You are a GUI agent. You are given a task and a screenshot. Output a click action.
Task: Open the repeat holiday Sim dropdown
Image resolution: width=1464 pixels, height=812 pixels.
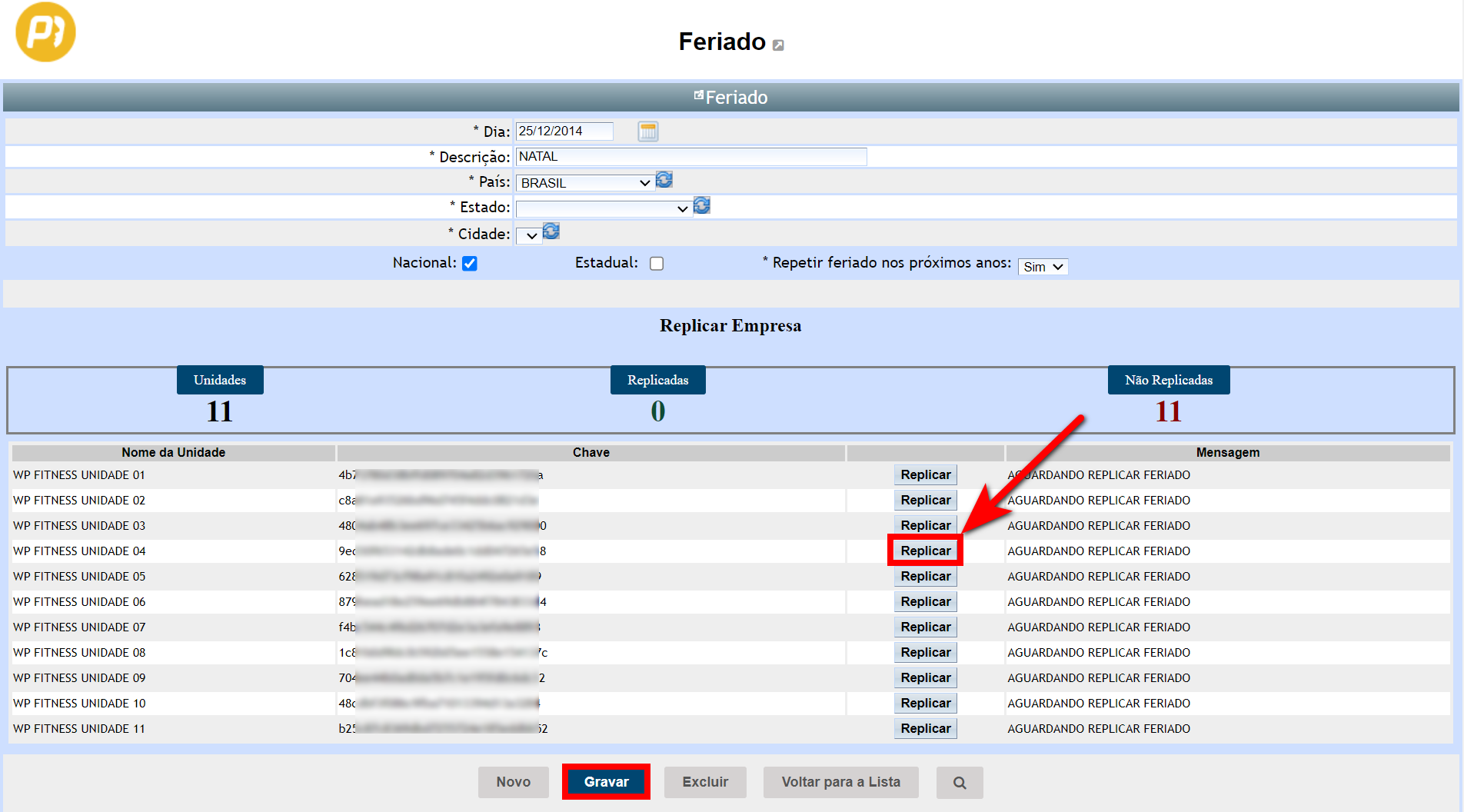tap(1042, 267)
